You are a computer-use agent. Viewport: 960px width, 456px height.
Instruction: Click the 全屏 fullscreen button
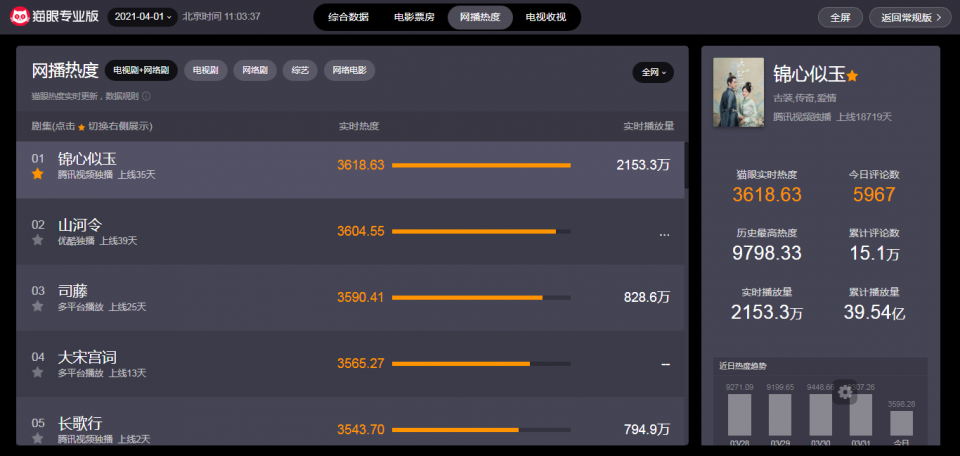click(x=841, y=17)
